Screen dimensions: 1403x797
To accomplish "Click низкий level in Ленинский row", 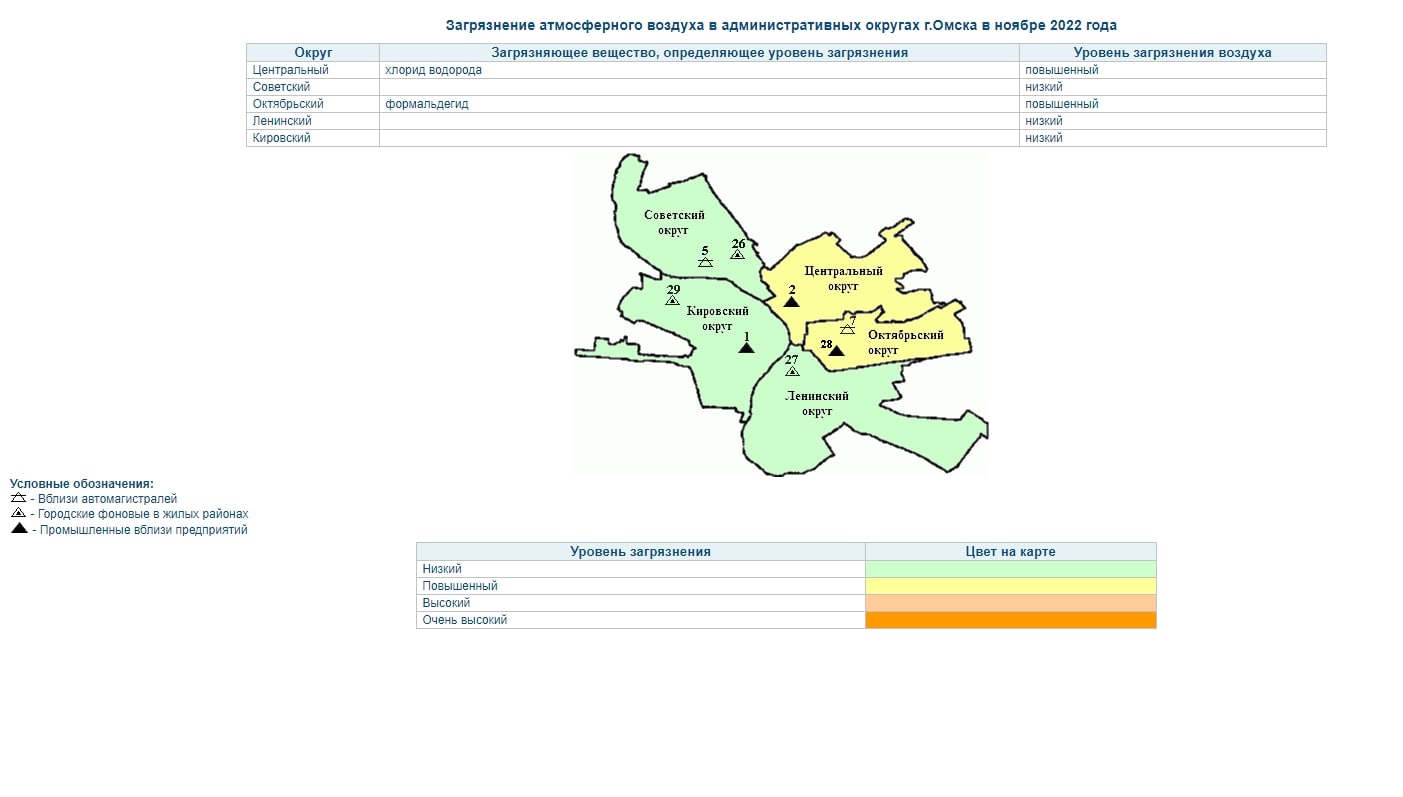I will click(1173, 121).
